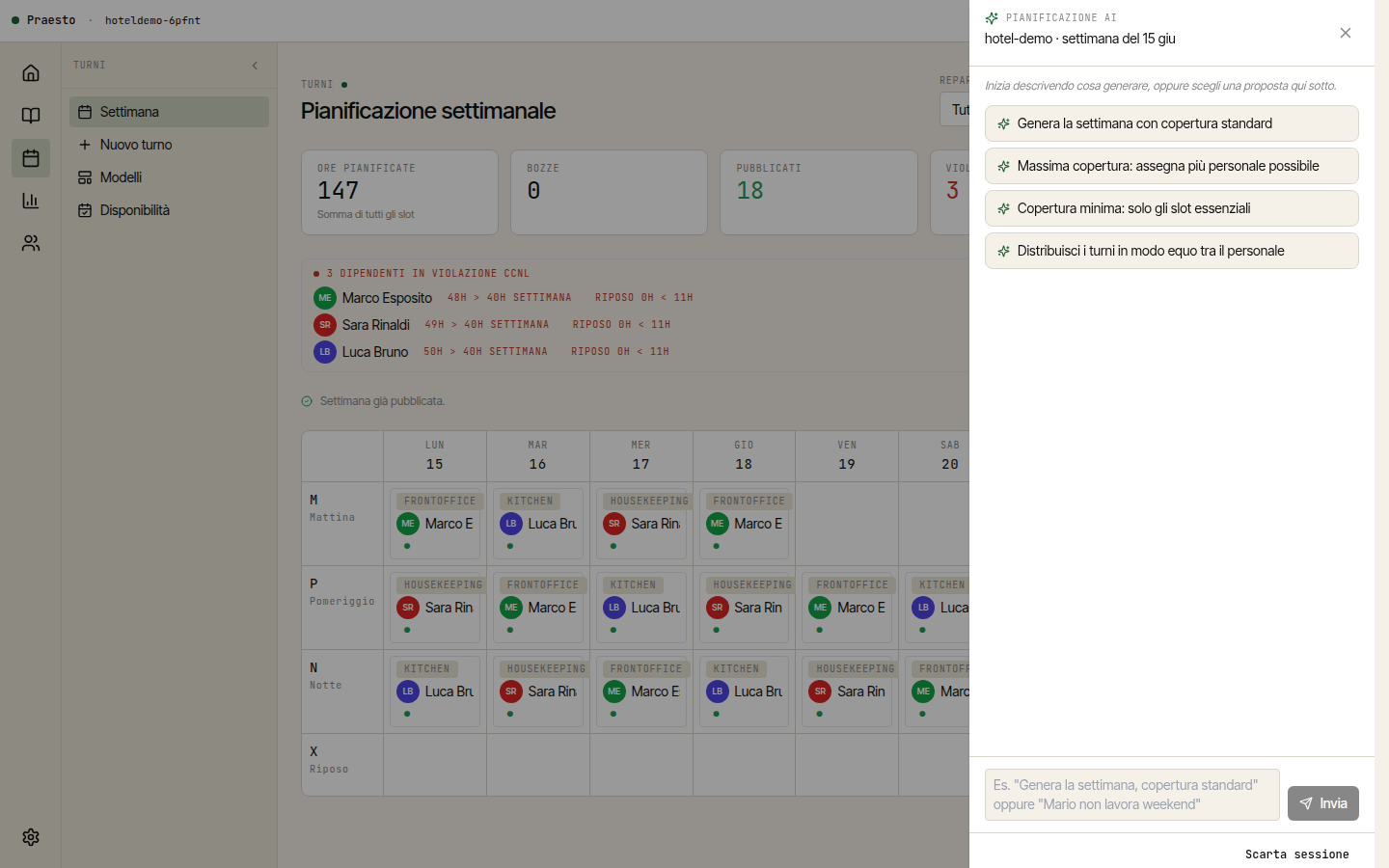1389x868 pixels.
Task: Open Monday morning Frontoffice Marco shift
Action: tap(435, 524)
